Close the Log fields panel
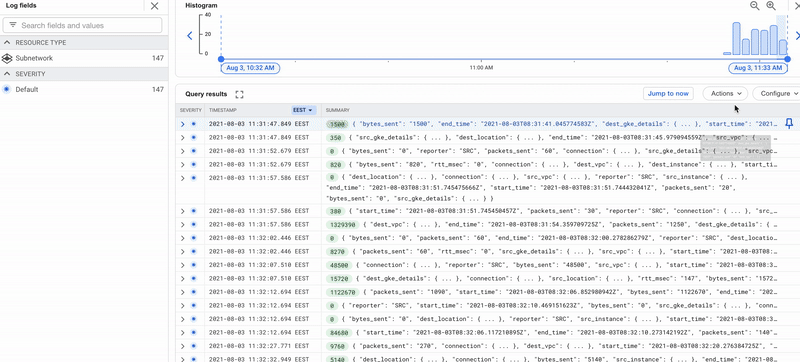The height and width of the screenshot is (362, 800). coord(154,6)
